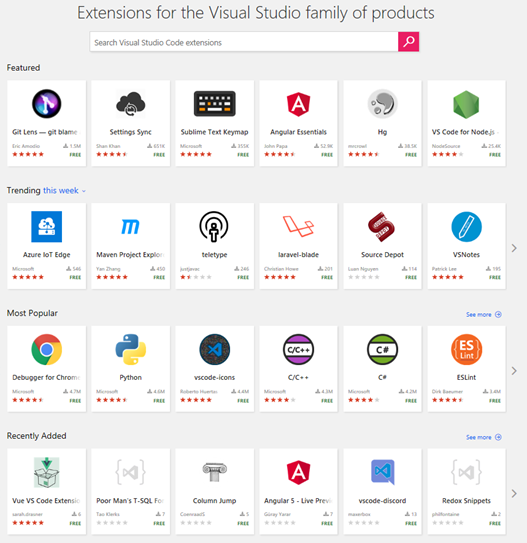This screenshot has height=543, width=527.
Task: Open the Angular Essentials title link
Action: [x=298, y=132]
